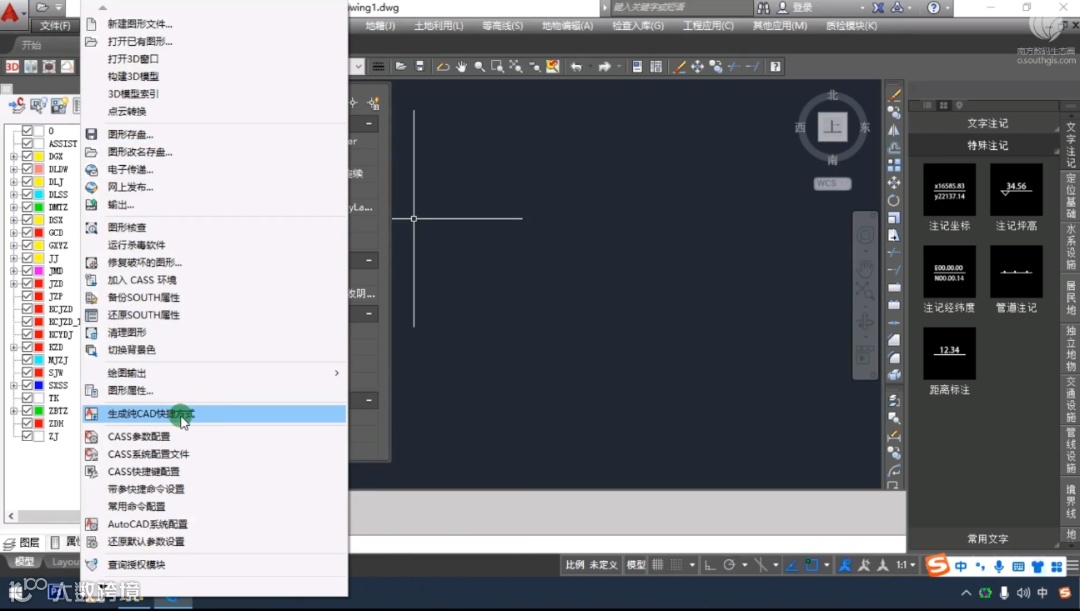1080x611 pixels.
Task: Toggle ortho mode icon in status bar
Action: coord(709,565)
